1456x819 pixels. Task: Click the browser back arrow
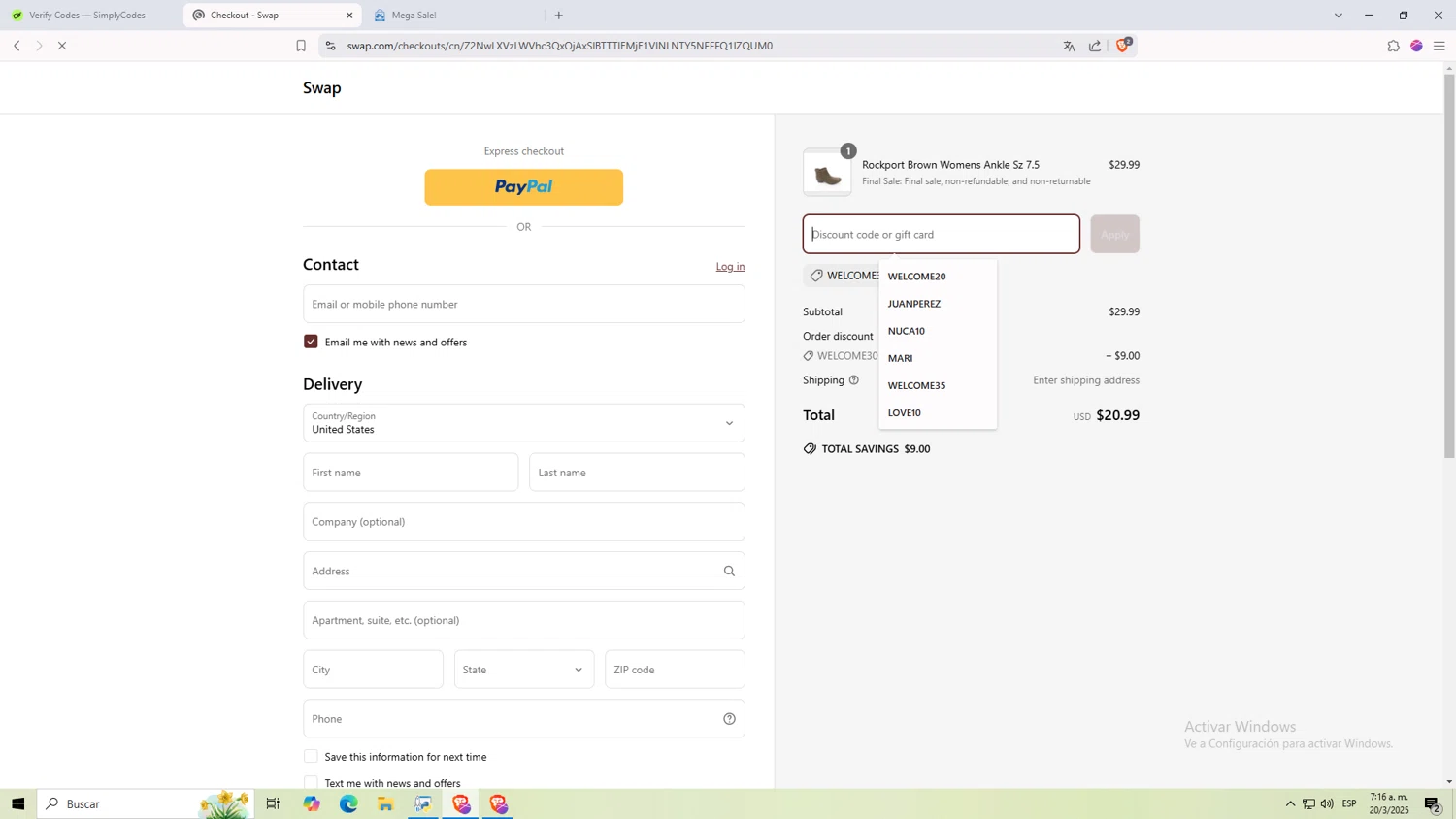coord(17,46)
